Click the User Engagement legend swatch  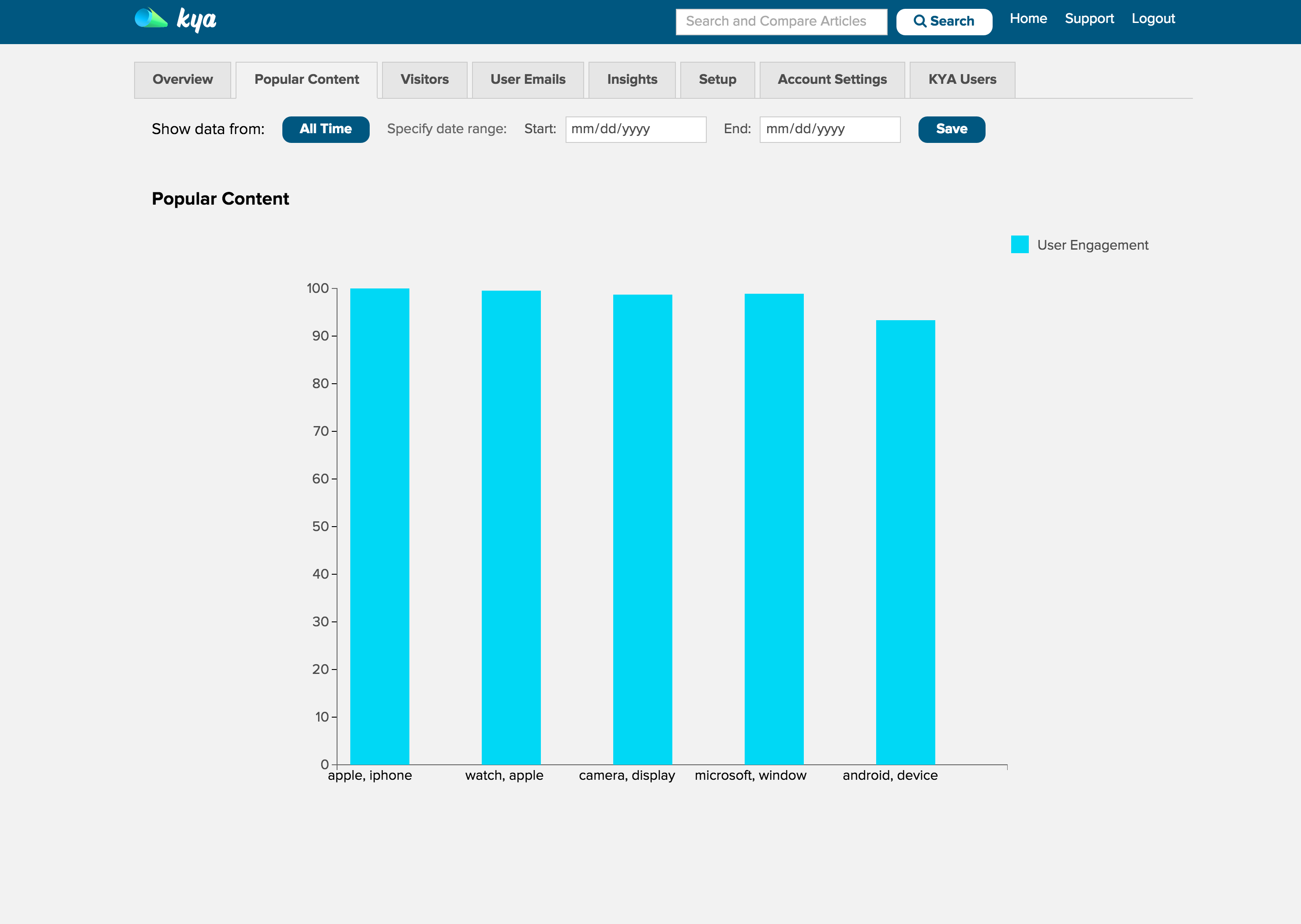click(x=1019, y=245)
